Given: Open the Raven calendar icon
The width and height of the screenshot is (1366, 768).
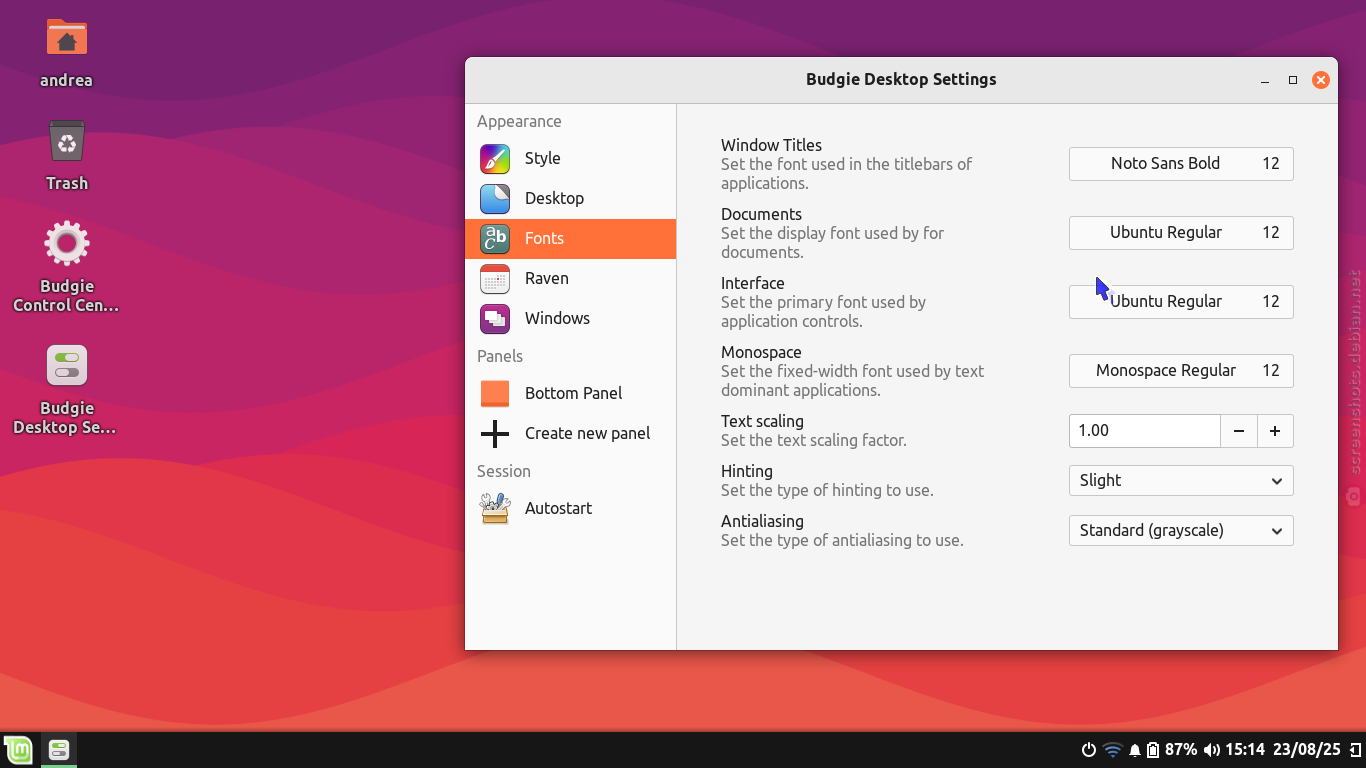Looking at the screenshot, I should tap(495, 279).
